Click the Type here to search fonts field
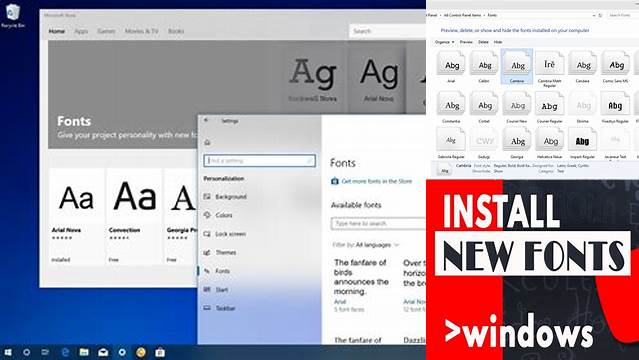 (x=378, y=223)
